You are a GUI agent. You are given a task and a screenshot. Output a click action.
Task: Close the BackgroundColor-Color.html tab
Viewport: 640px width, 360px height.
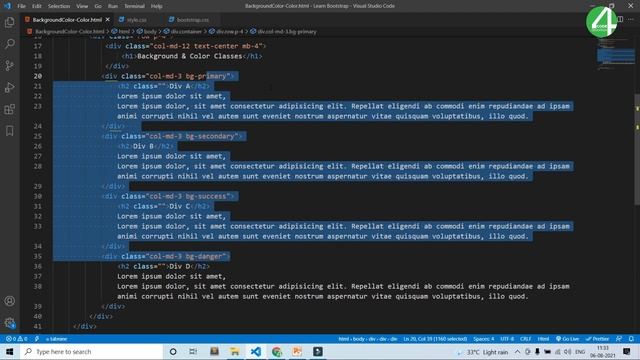click(x=108, y=20)
